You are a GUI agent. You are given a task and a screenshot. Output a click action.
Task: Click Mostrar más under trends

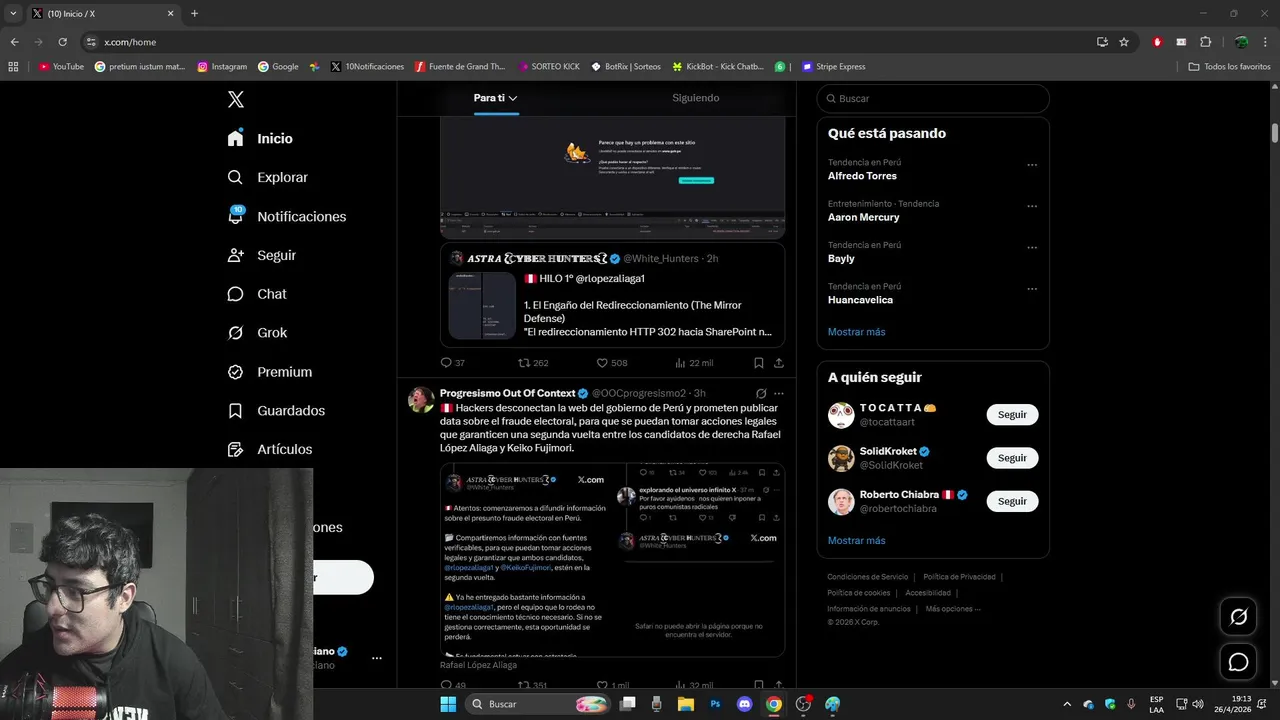(x=856, y=332)
